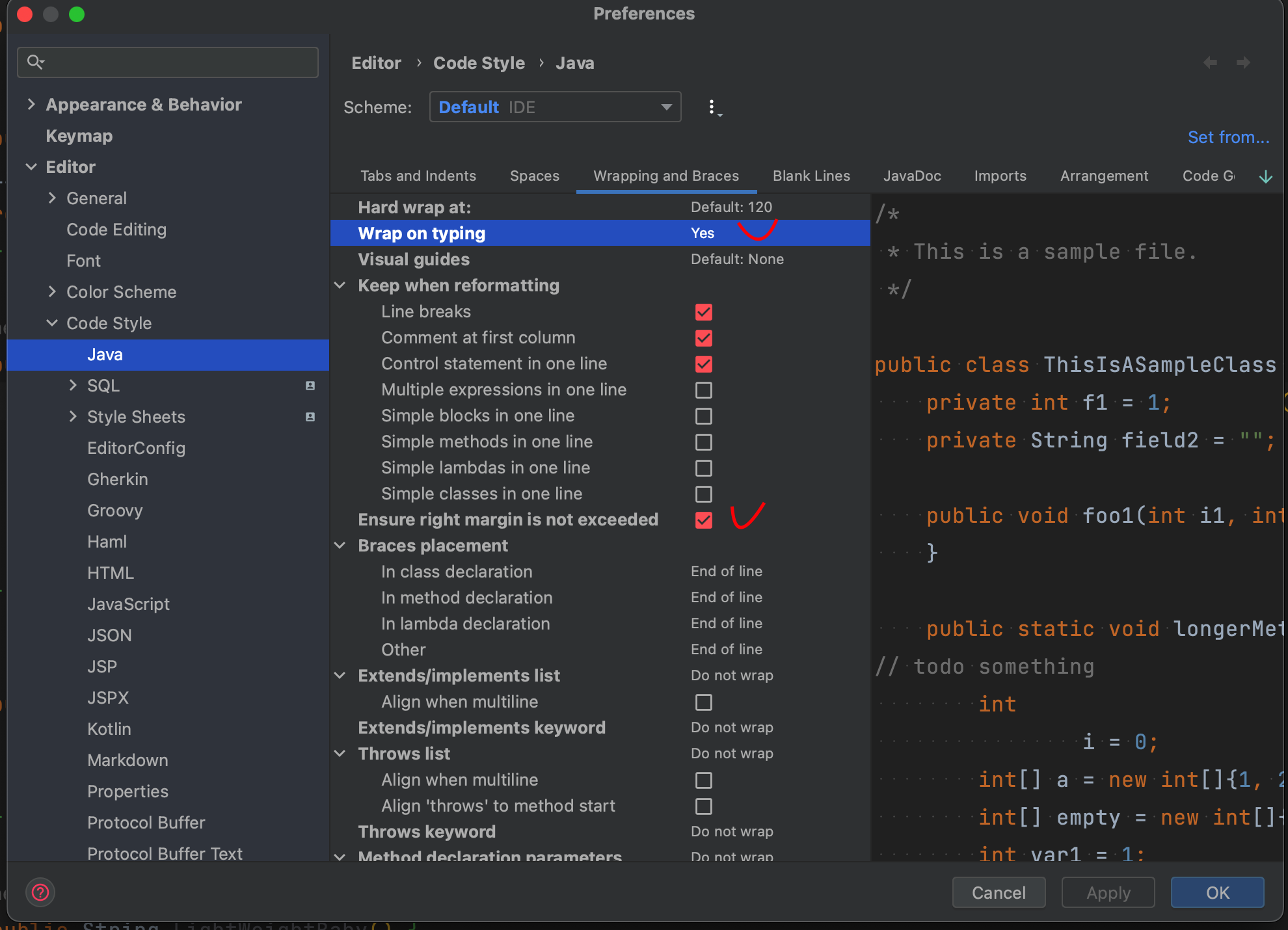Toggle Ensure right margin is not exceeded
The height and width of the screenshot is (930, 1288).
click(x=703, y=520)
